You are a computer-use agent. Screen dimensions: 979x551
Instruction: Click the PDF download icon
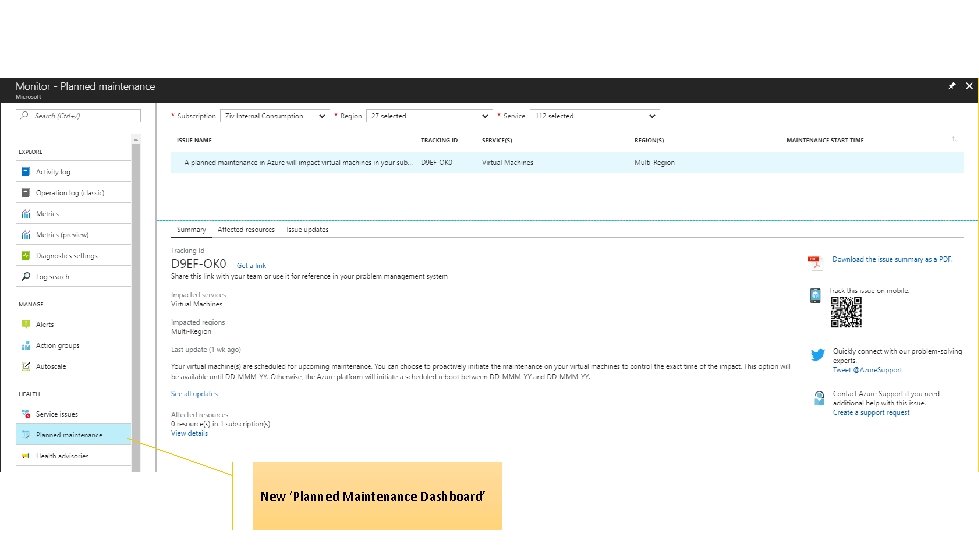pos(814,263)
